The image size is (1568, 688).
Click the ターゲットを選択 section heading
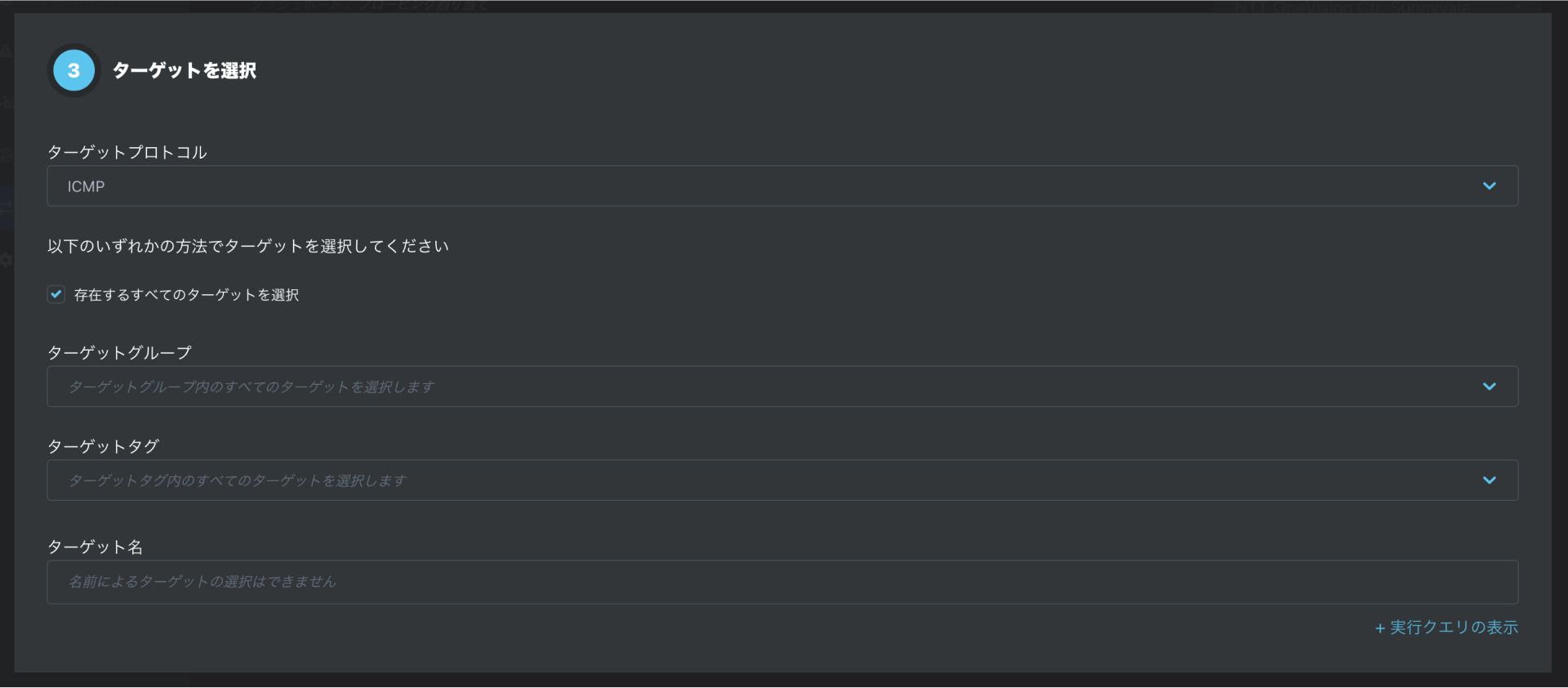[x=184, y=70]
